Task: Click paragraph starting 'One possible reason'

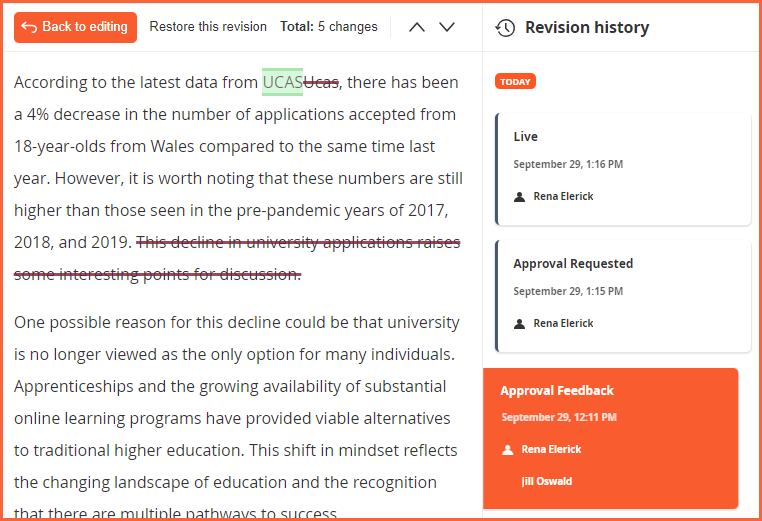Action: click(237, 418)
